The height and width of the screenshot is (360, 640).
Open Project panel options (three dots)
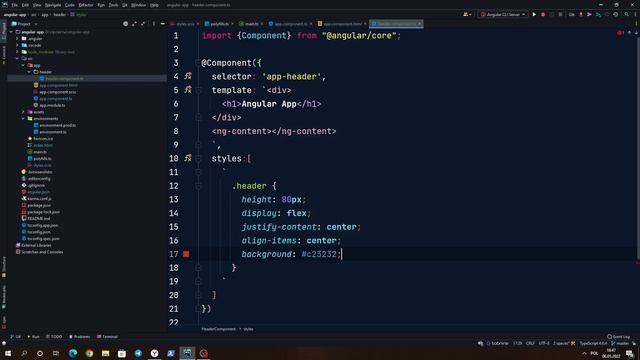[x=153, y=24]
